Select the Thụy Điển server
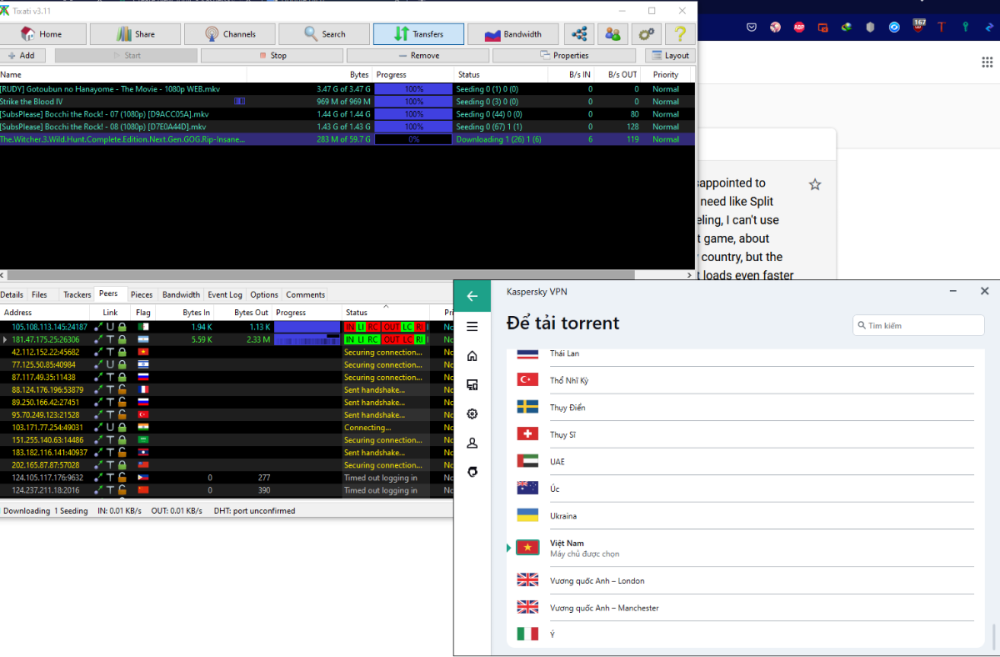1000x657 pixels. 746,407
